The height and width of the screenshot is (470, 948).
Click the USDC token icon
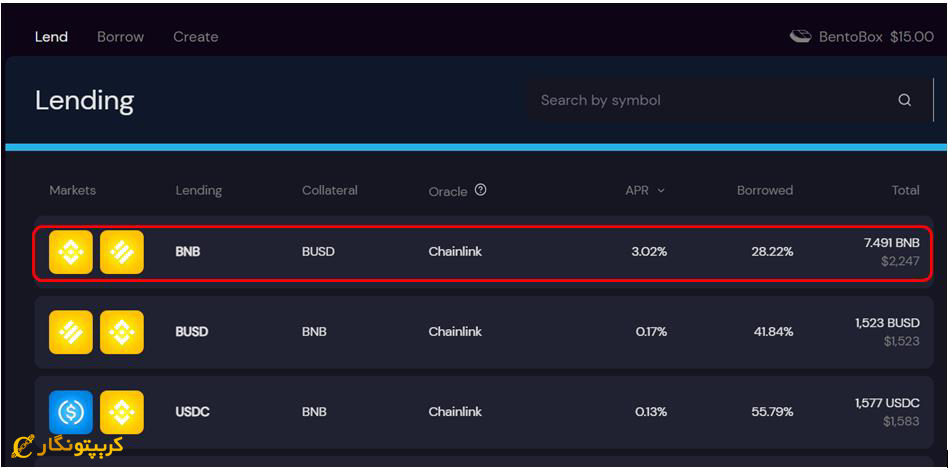point(71,412)
